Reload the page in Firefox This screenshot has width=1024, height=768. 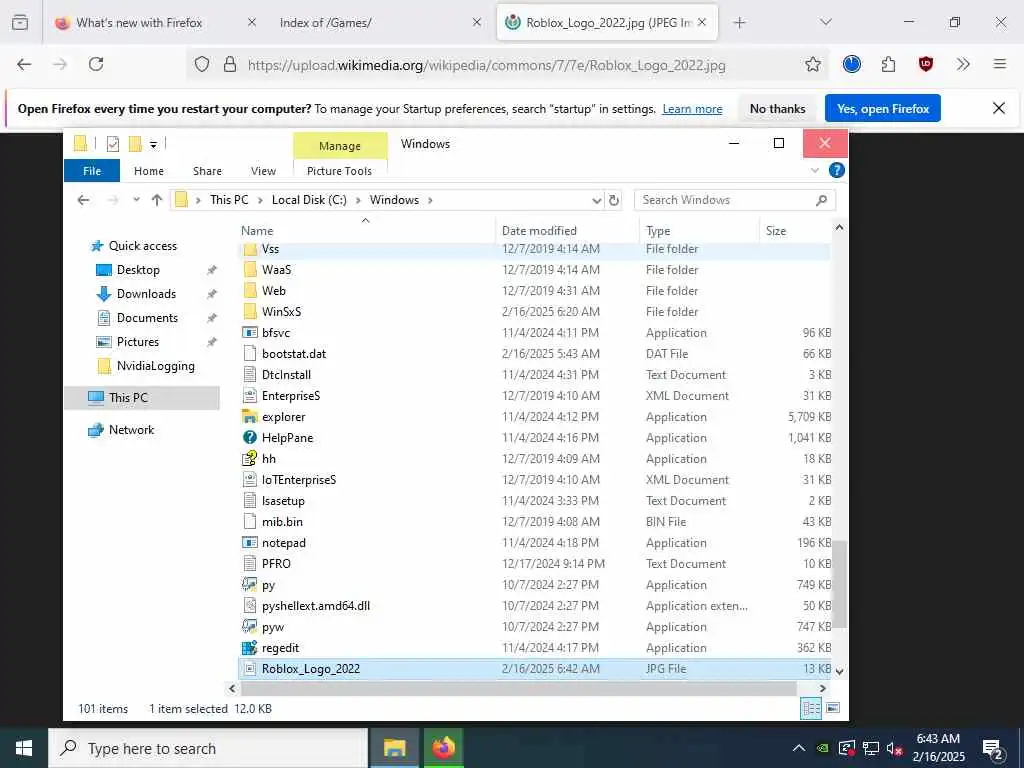tap(96, 64)
